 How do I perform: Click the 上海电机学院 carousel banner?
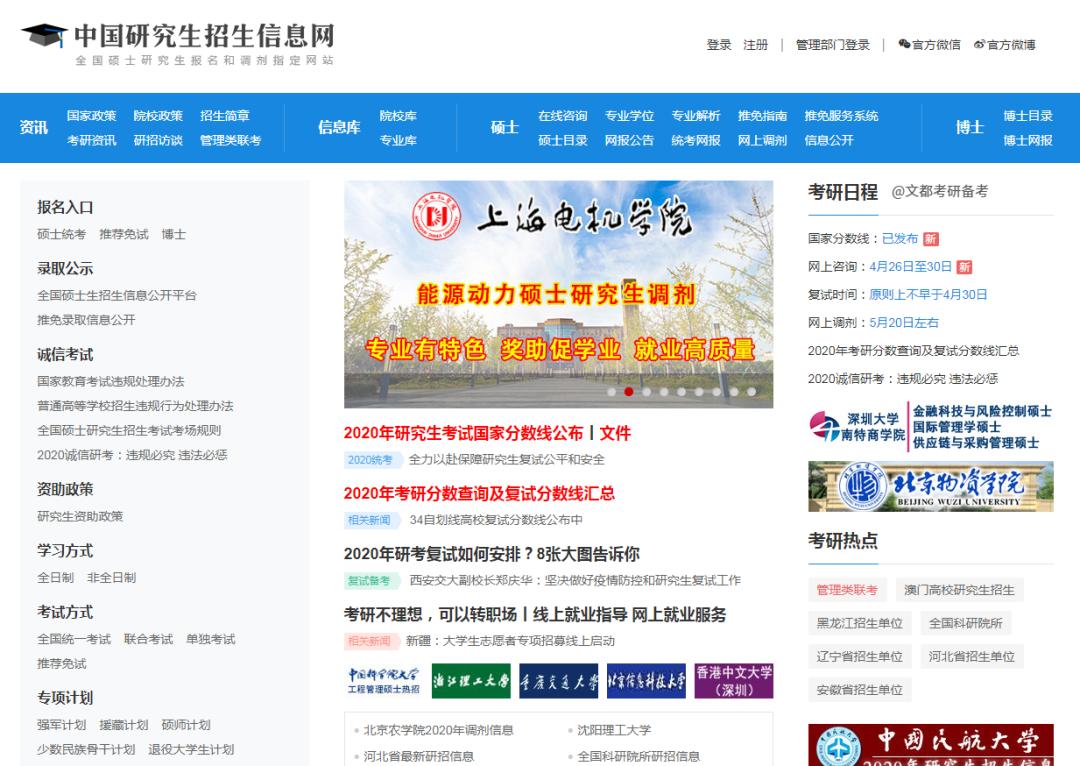[x=555, y=290]
